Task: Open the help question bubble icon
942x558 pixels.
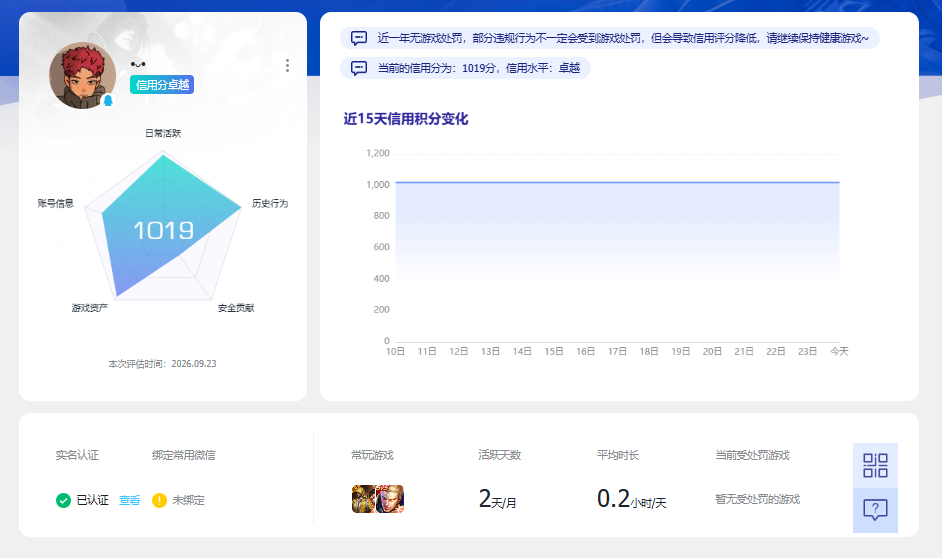Action: 875,510
